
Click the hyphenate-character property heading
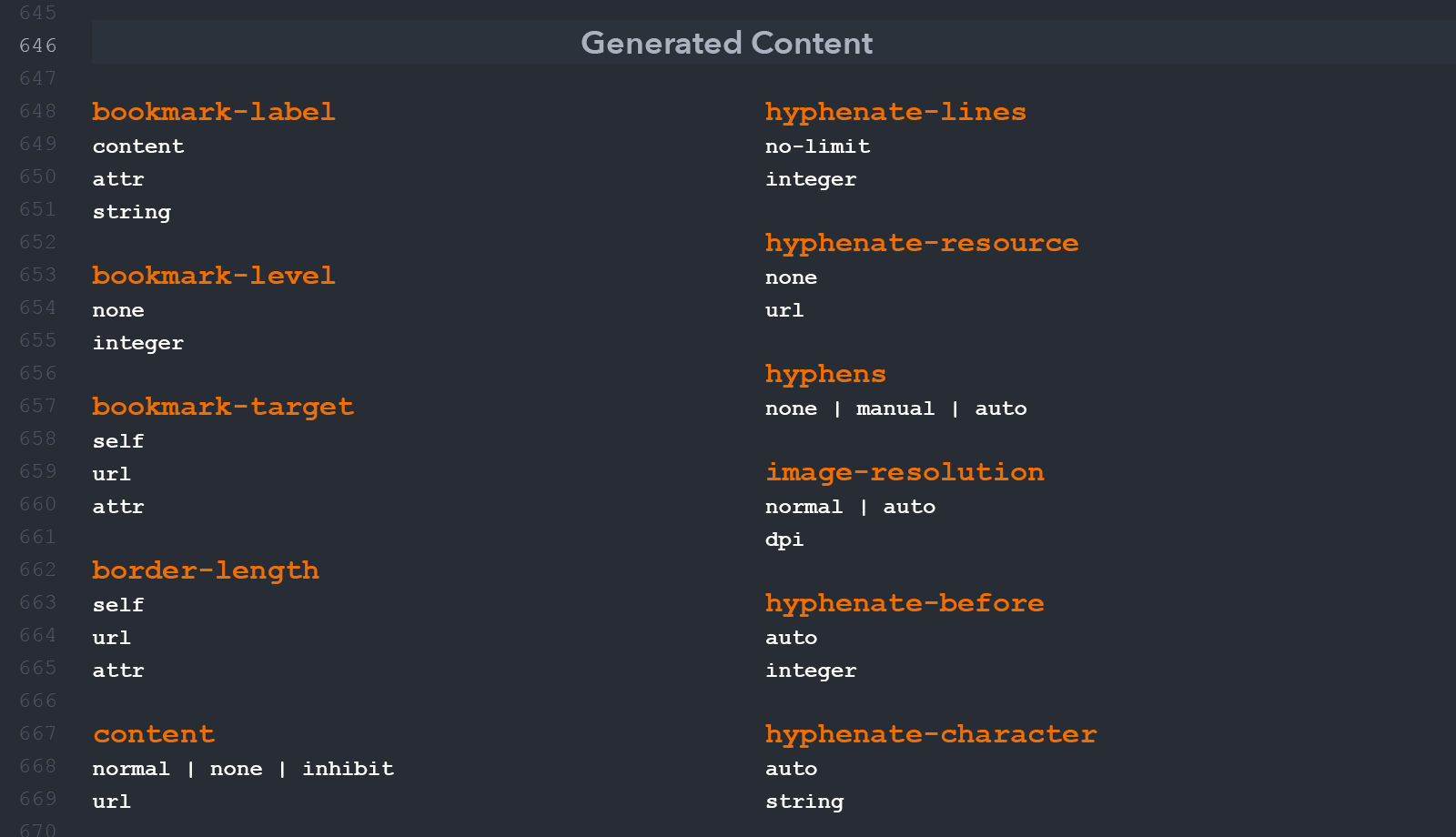931,735
